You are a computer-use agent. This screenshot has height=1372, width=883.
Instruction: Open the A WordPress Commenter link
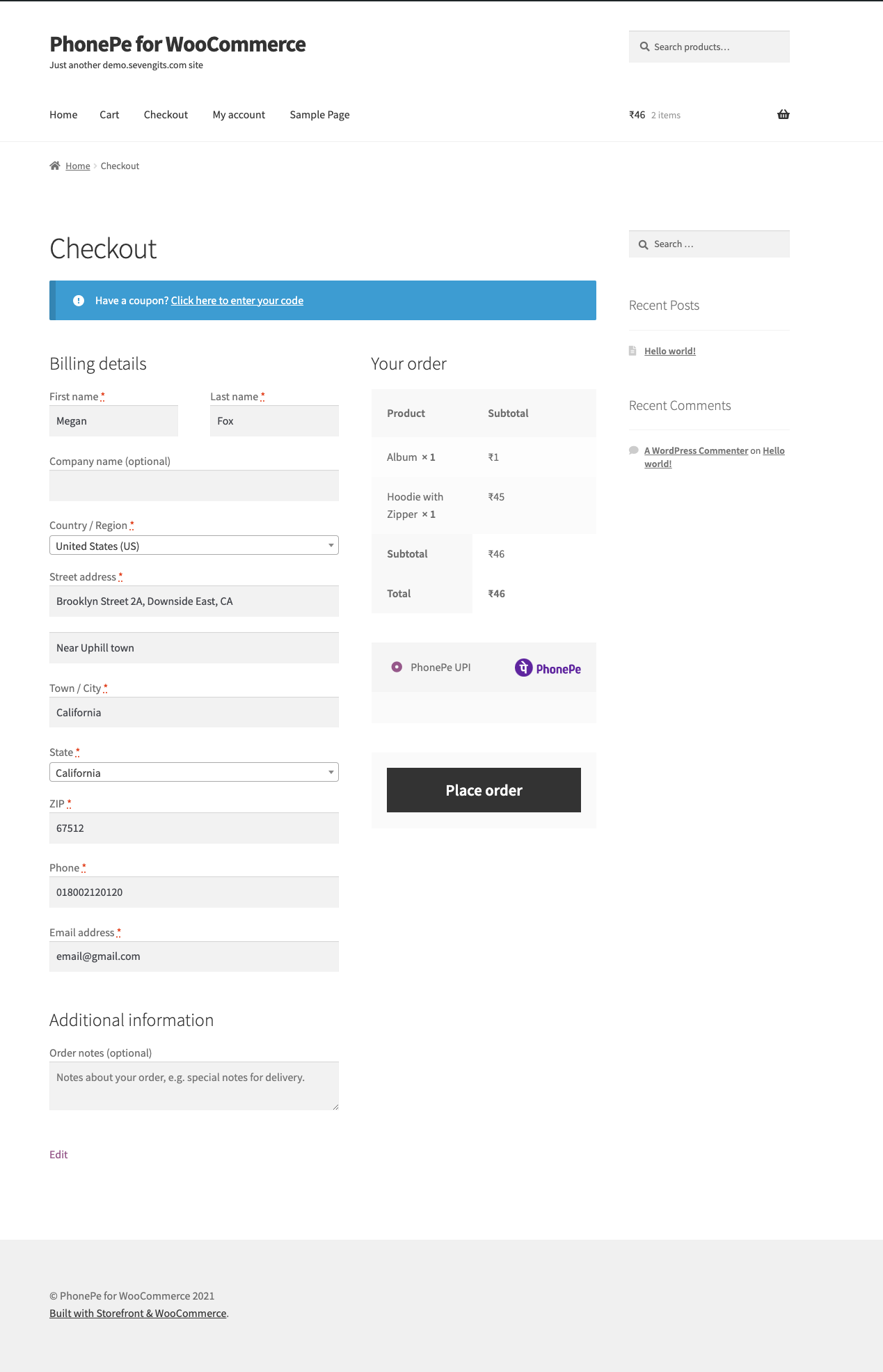696,451
